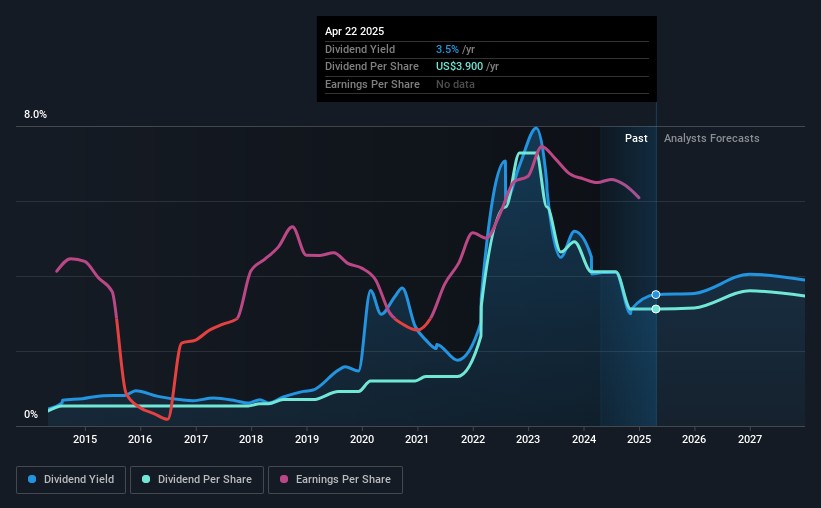Click the 3.5% dividend yield tooltip value
The image size is (821, 508).
447,49
